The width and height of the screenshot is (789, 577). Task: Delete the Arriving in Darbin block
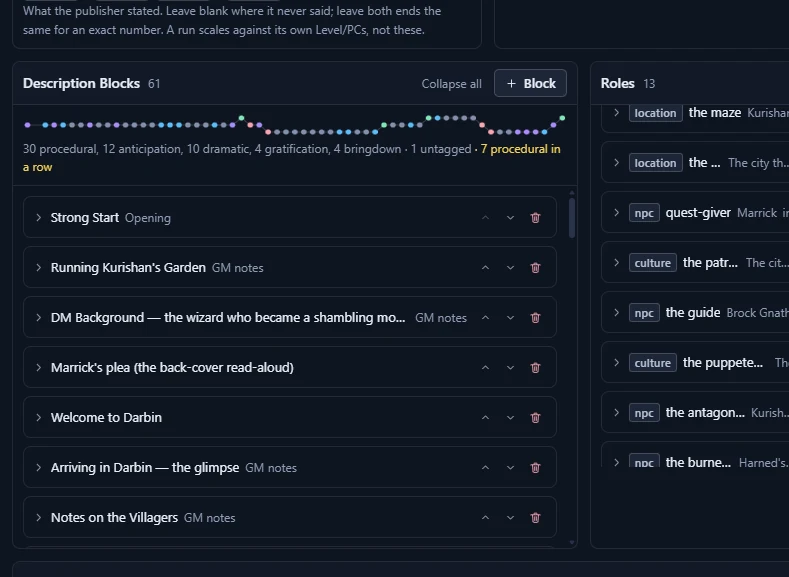(535, 468)
